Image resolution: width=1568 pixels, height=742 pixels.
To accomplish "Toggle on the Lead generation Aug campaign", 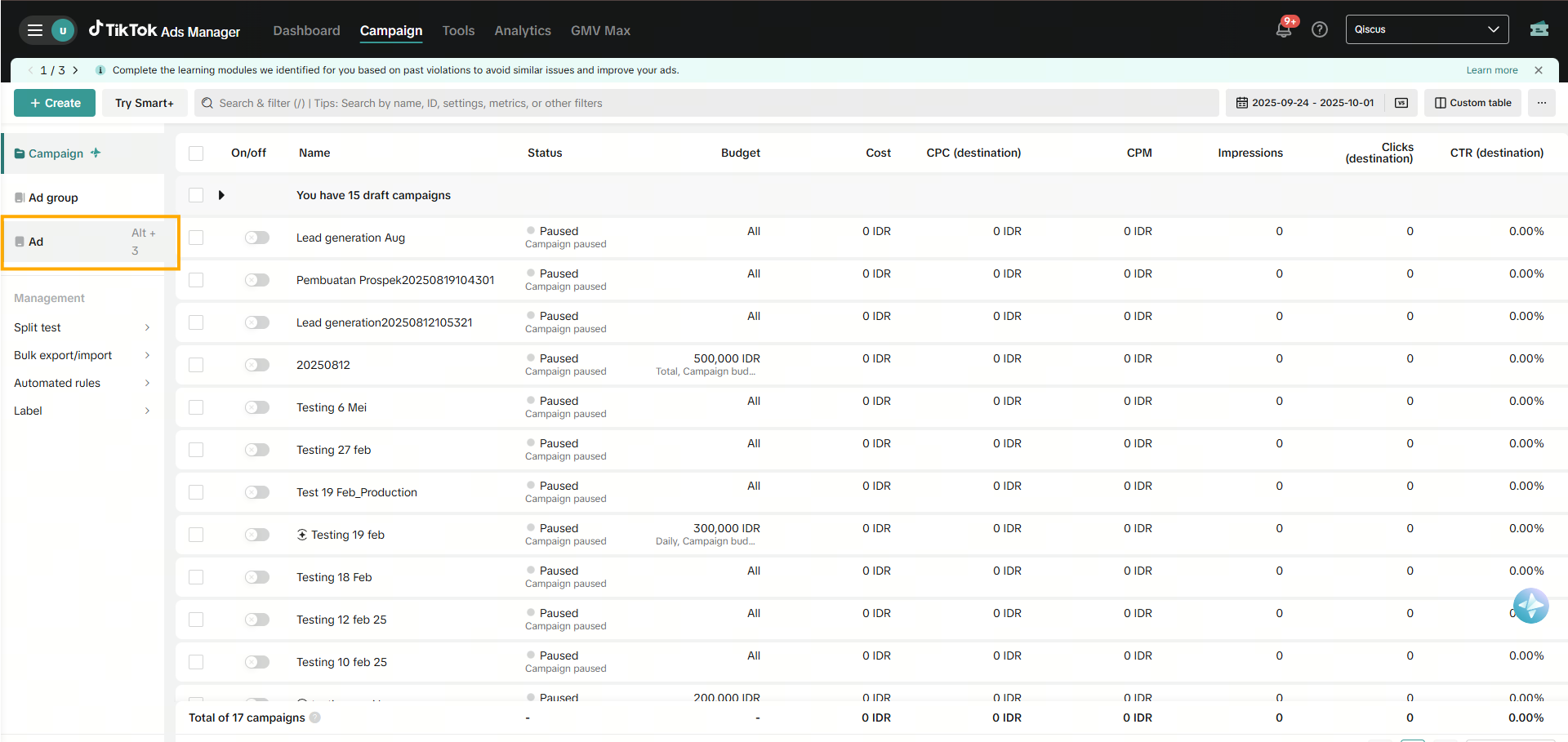I will click(256, 238).
